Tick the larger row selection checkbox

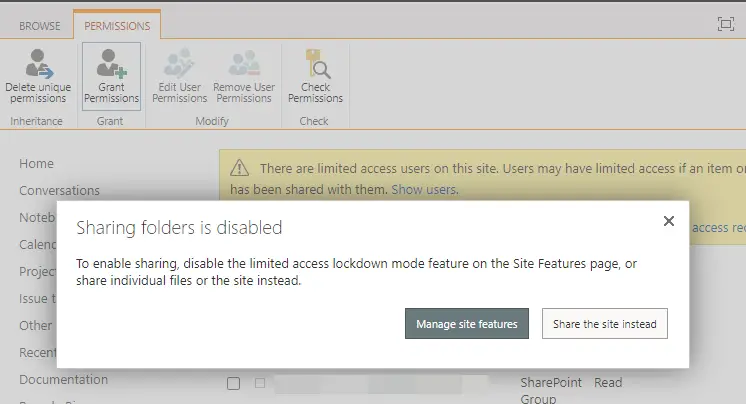click(x=233, y=384)
